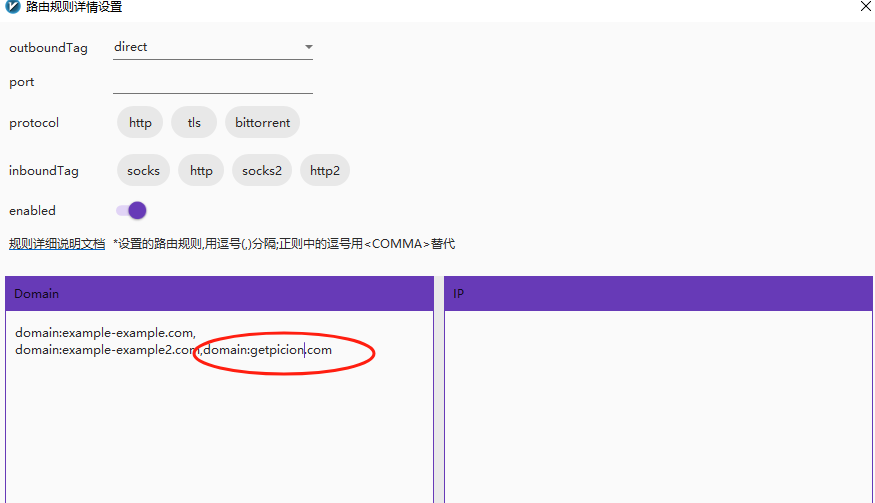Viewport: 875px width, 503px height.
Task: Click the v2rayN app icon in title bar
Action: 12,7
